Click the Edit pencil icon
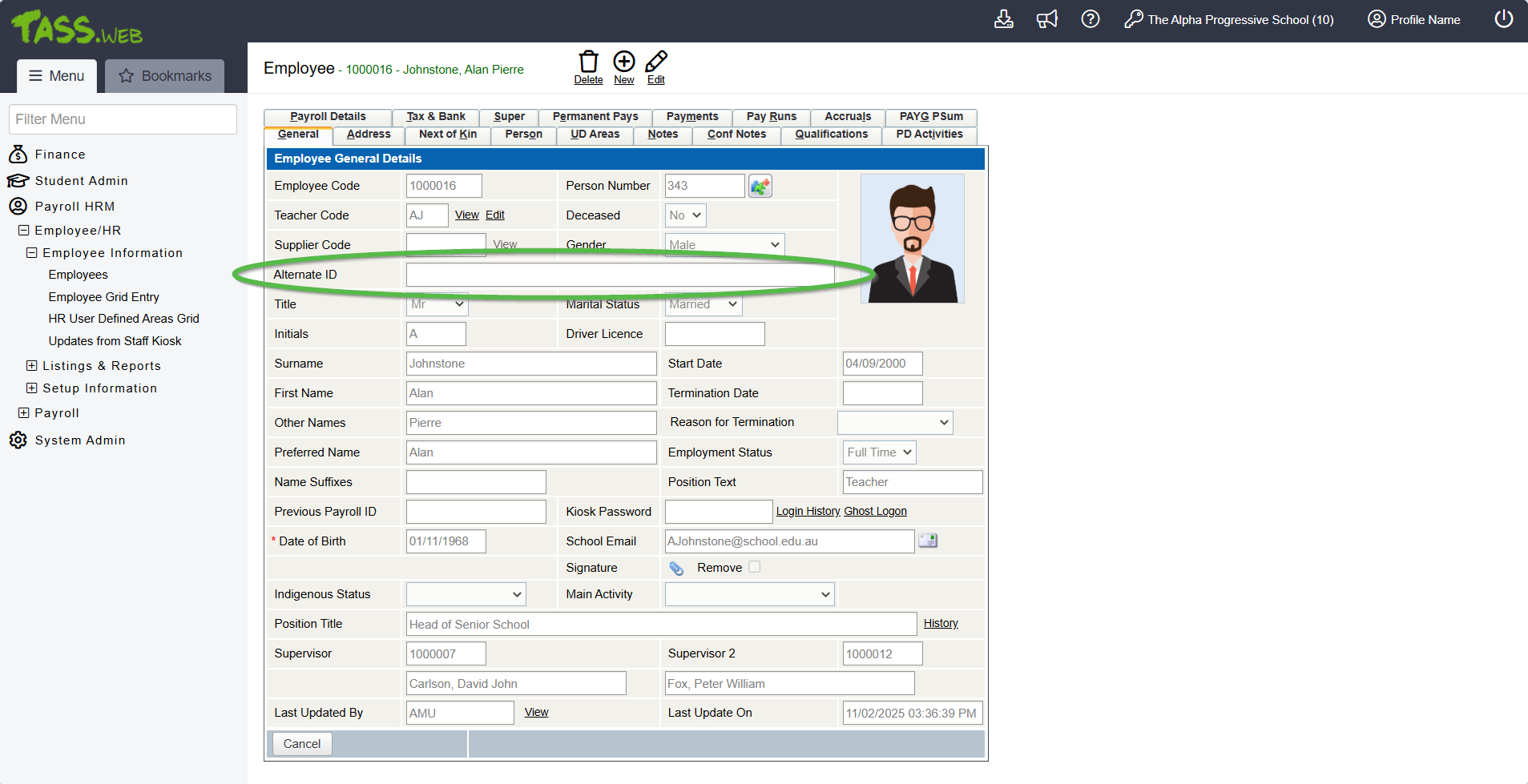 (656, 62)
